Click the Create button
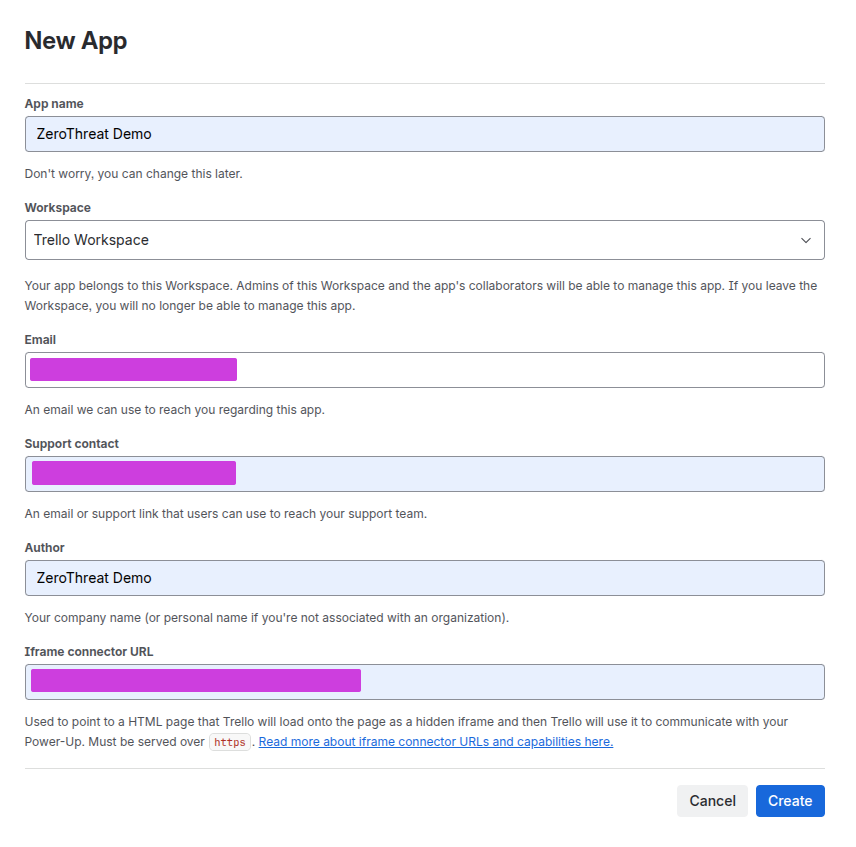Viewport: 856px width, 847px height. pyautogui.click(x=790, y=801)
